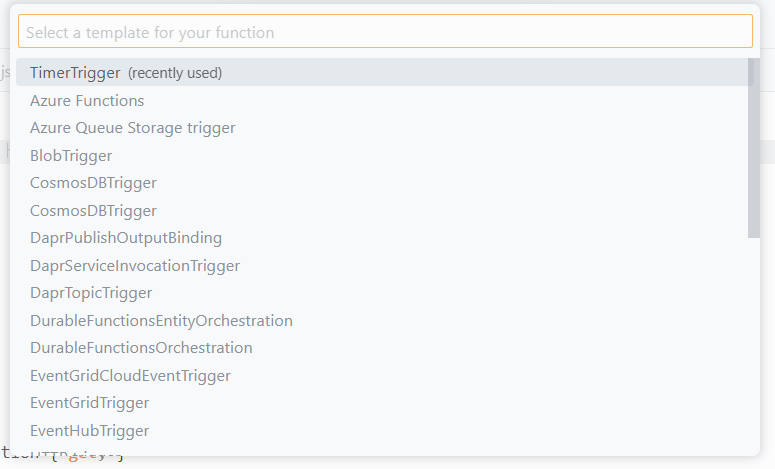Click the '(recently used)' label beside TimerTrigger
The height and width of the screenshot is (469, 775).
tap(175, 73)
